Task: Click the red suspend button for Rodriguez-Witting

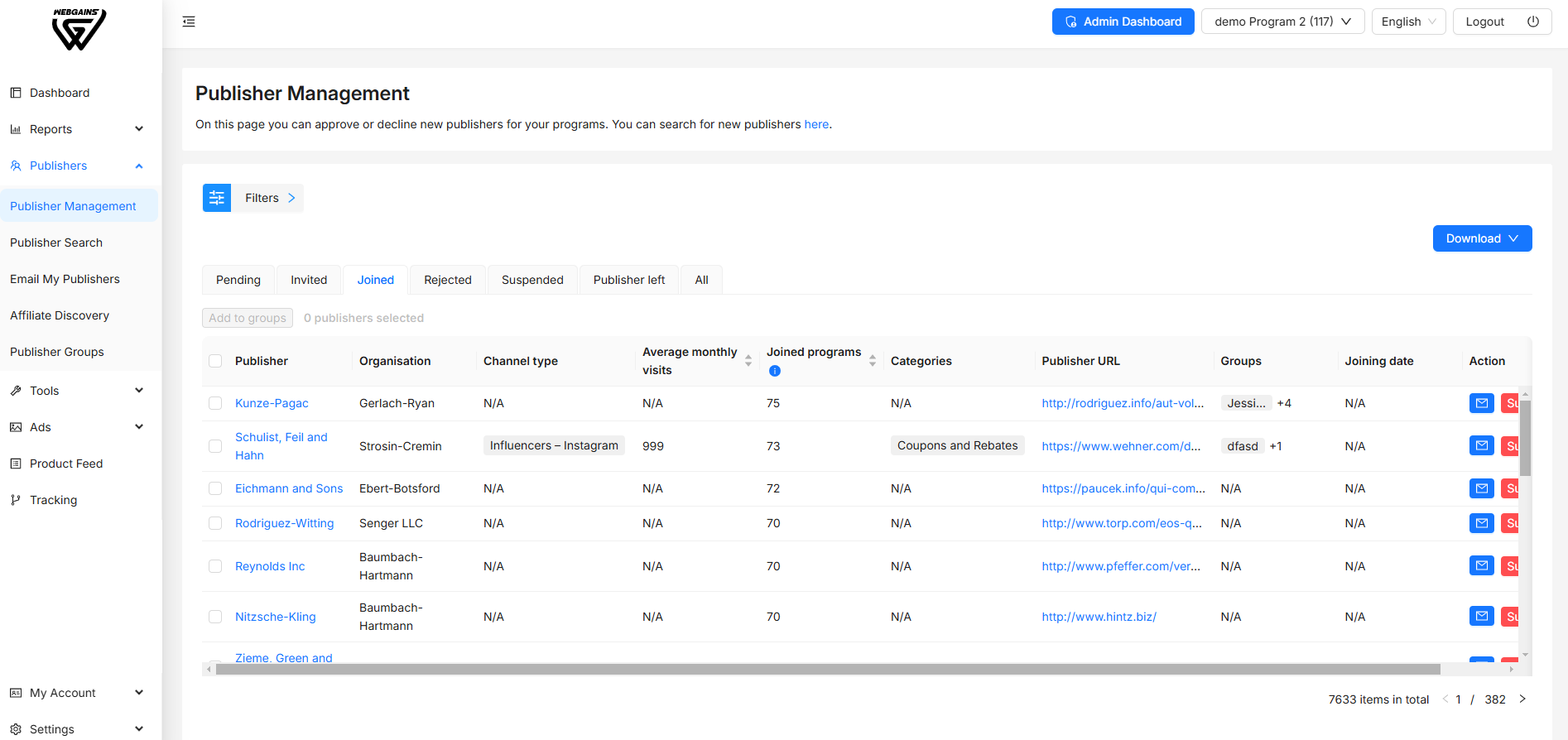Action: click(1510, 523)
